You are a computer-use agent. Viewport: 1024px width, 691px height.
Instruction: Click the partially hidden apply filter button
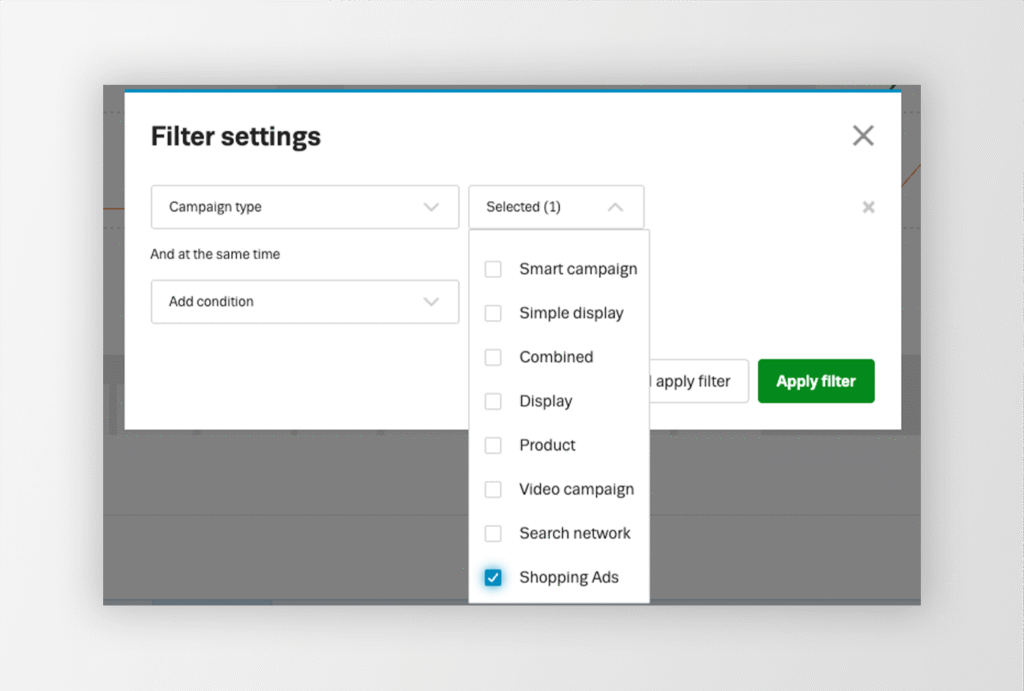click(699, 381)
